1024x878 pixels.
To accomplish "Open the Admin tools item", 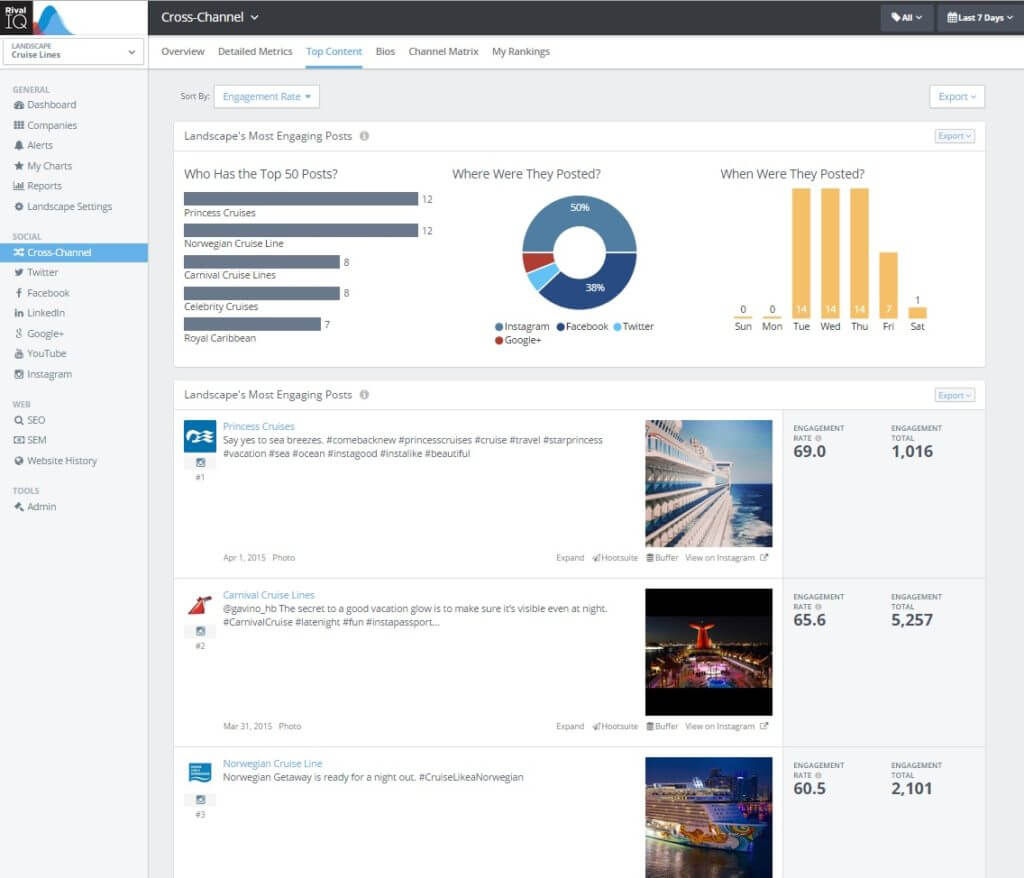I will [35, 506].
